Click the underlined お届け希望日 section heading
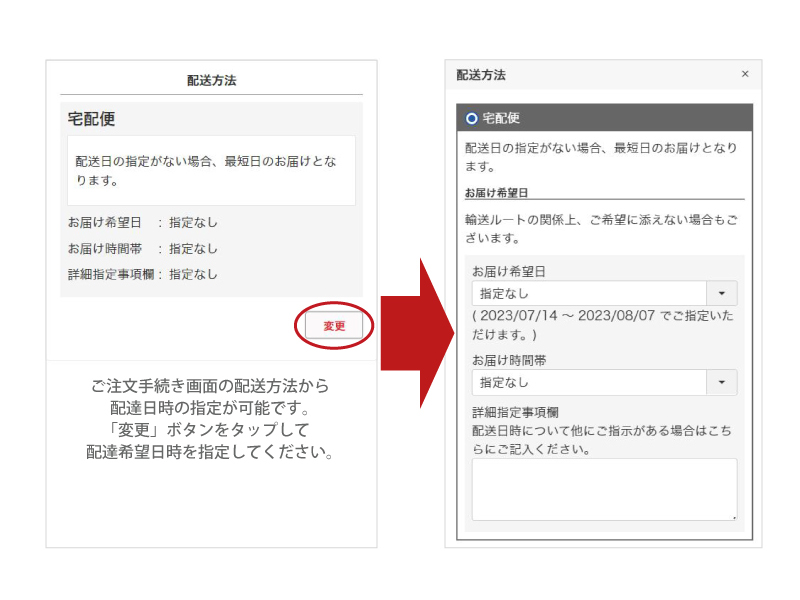Viewport: 800px width, 600px height. (x=496, y=191)
